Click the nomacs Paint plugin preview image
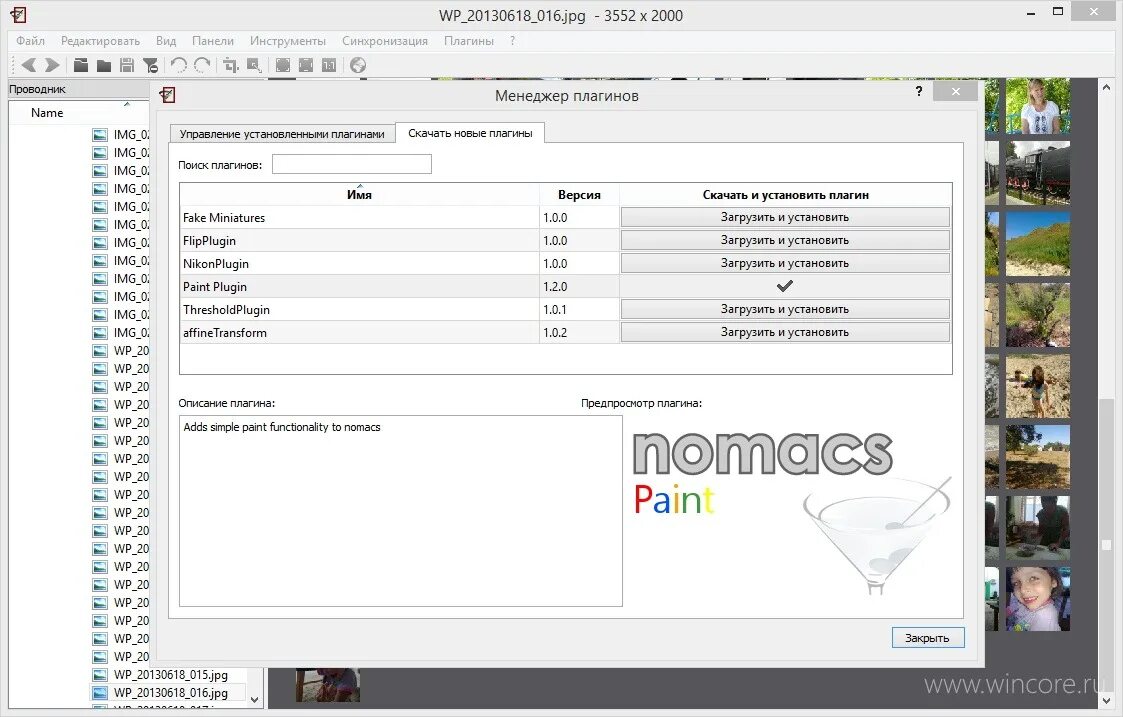This screenshot has width=1123, height=717. (793, 512)
